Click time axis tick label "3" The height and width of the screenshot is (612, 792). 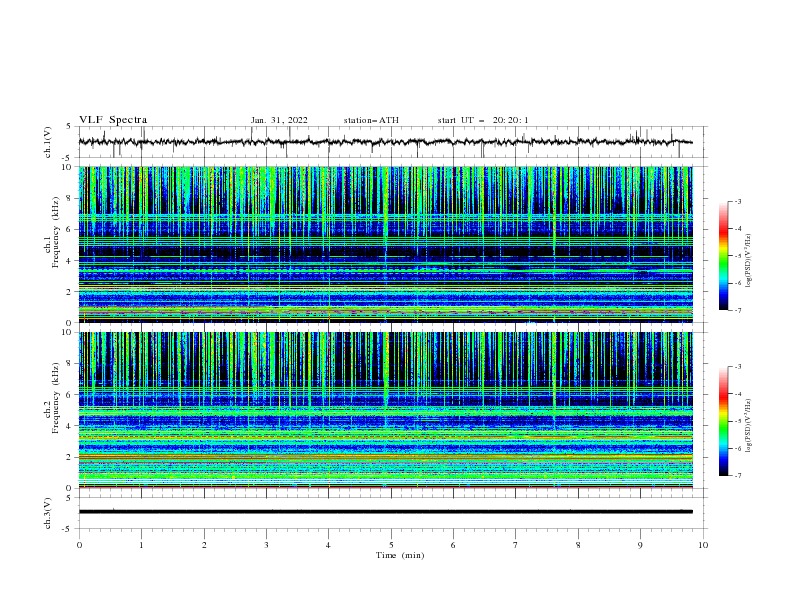pyautogui.click(x=266, y=545)
